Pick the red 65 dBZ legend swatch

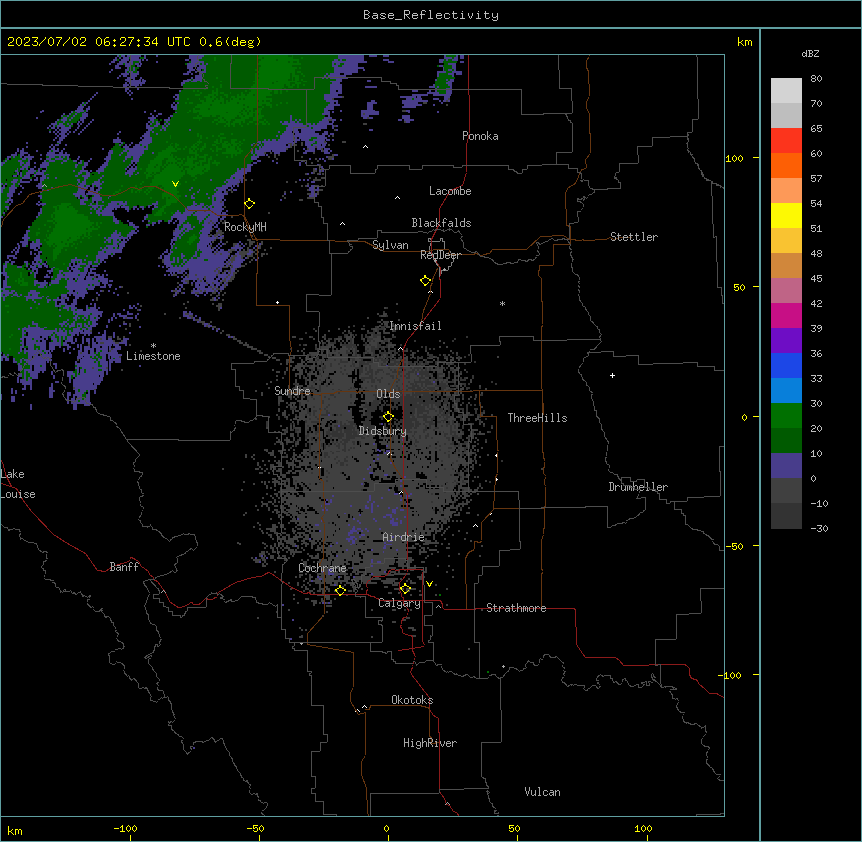coord(786,141)
